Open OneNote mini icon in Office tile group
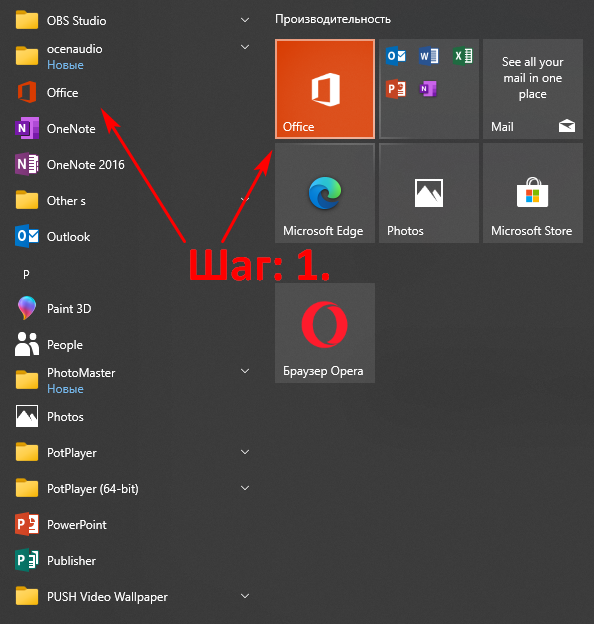This screenshot has width=594, height=624. [x=429, y=89]
